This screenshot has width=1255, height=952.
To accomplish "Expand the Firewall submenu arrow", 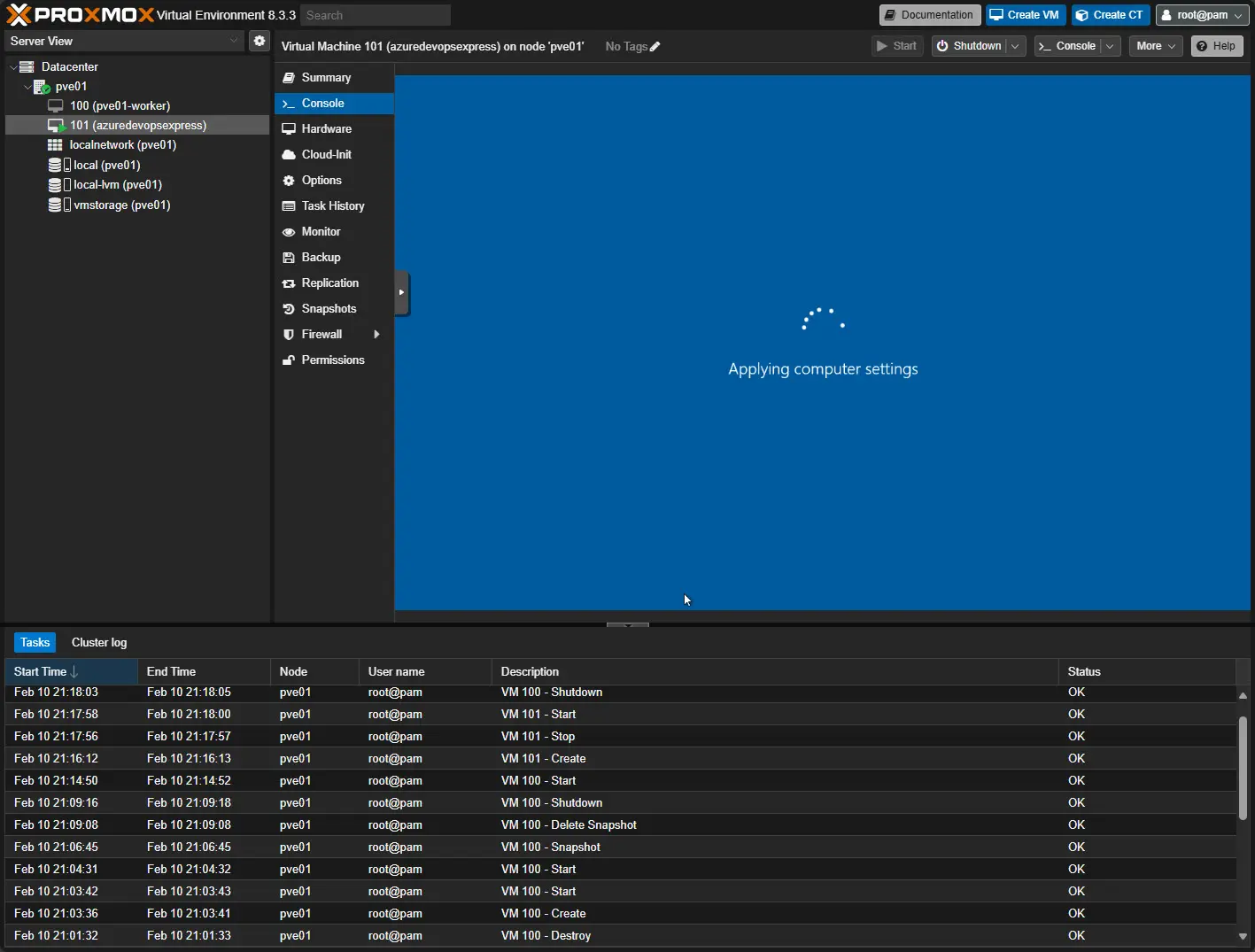I will point(376,334).
